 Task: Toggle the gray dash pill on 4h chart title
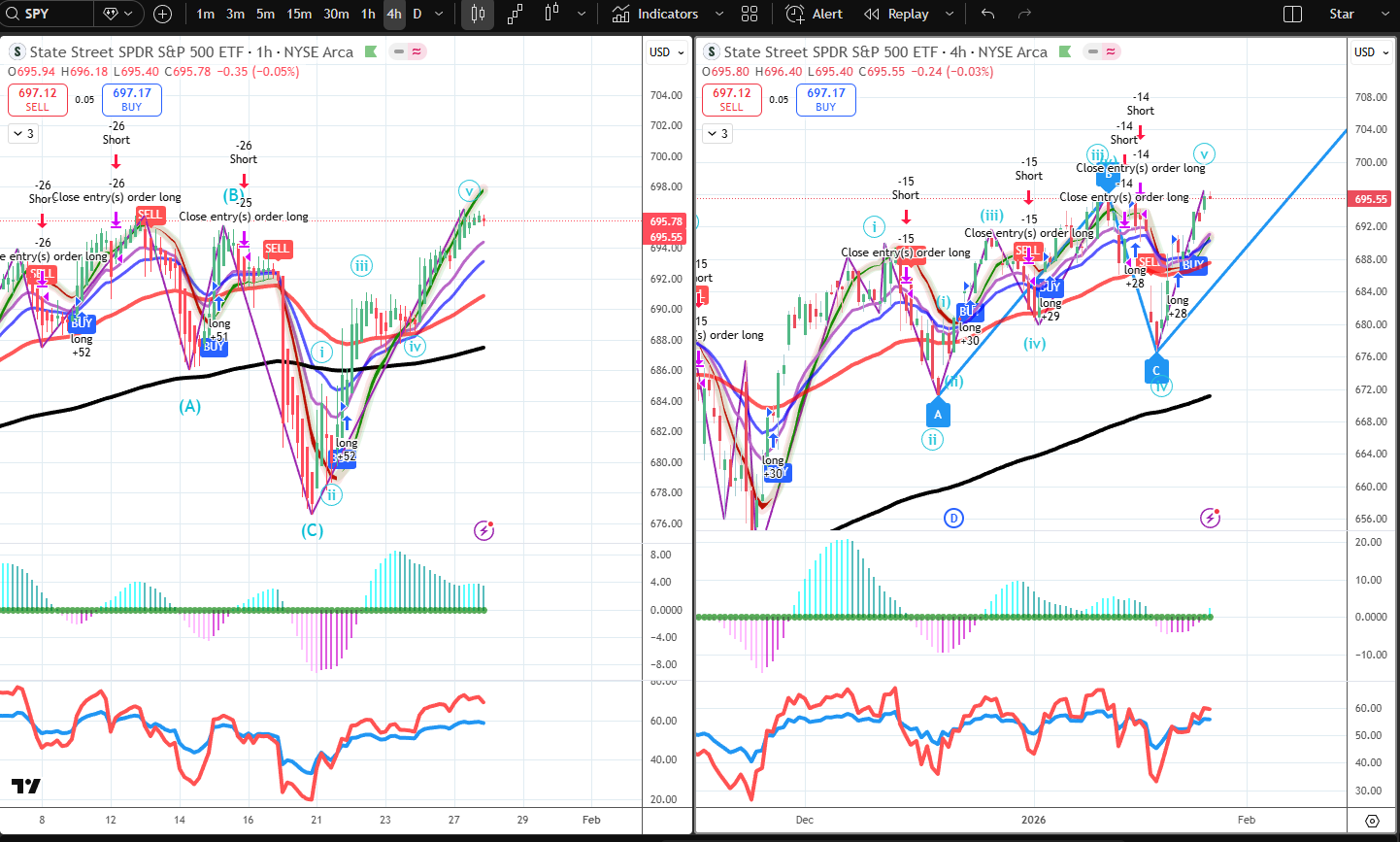(1093, 51)
